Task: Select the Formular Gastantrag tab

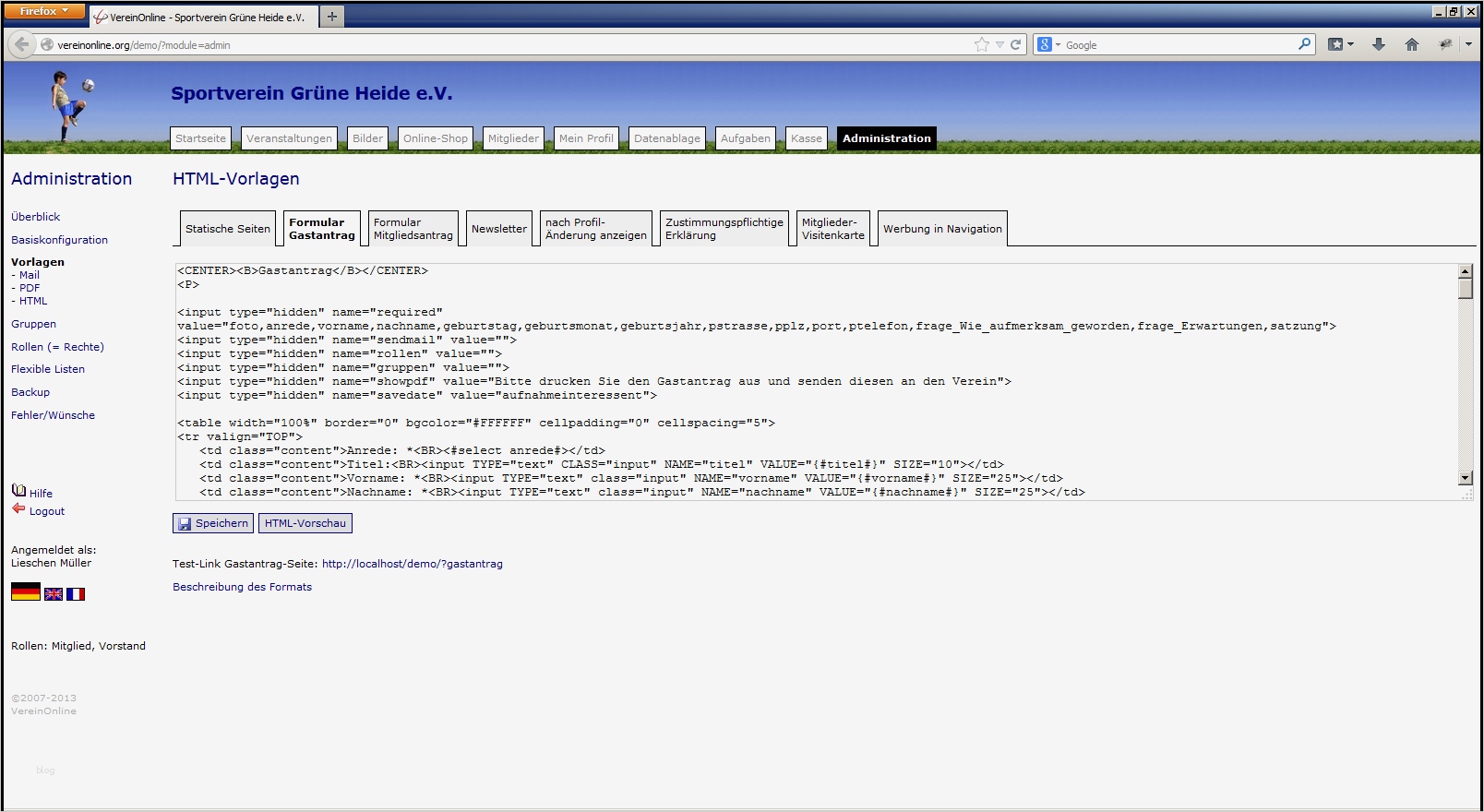Action: tap(322, 229)
